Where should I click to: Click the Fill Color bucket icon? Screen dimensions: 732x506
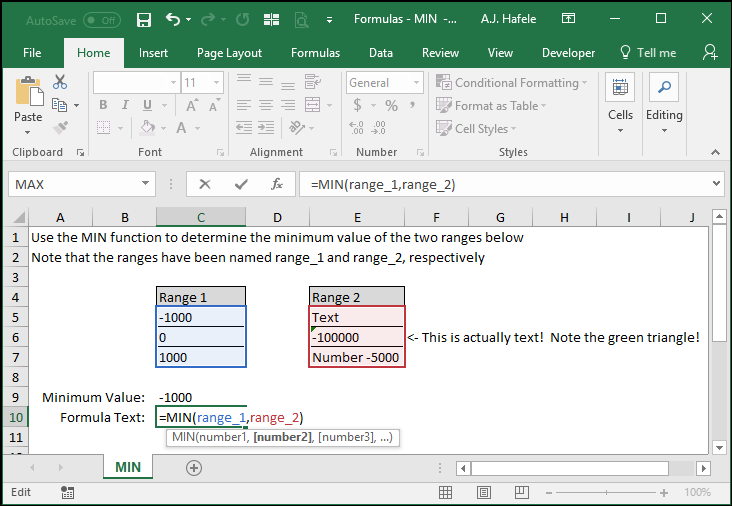pos(148,127)
